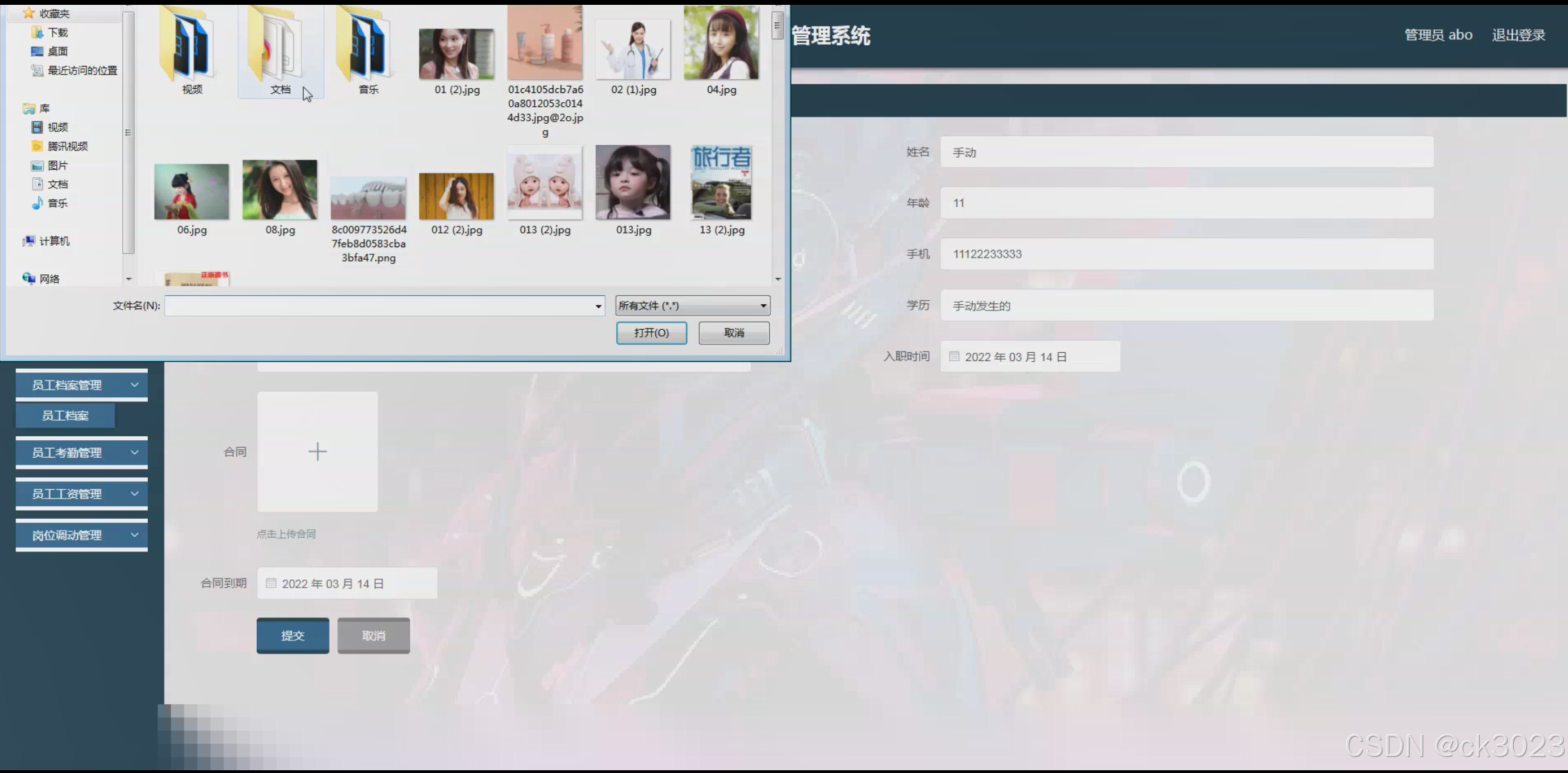Click the plus icon to upload contract
Screen dimensions: 1568x773
tap(317, 451)
